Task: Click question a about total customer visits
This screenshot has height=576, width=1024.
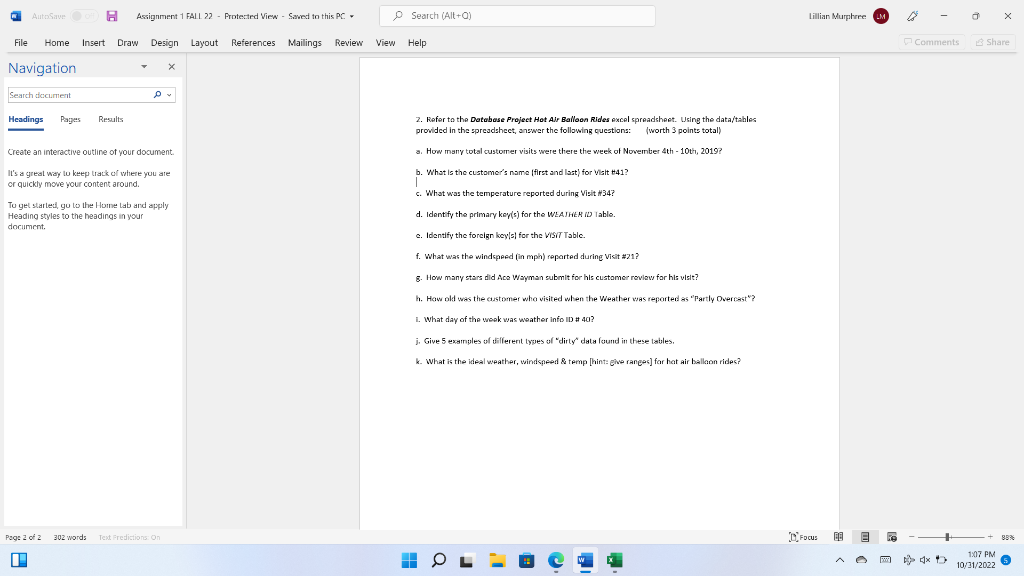Action: pyautogui.click(x=569, y=151)
